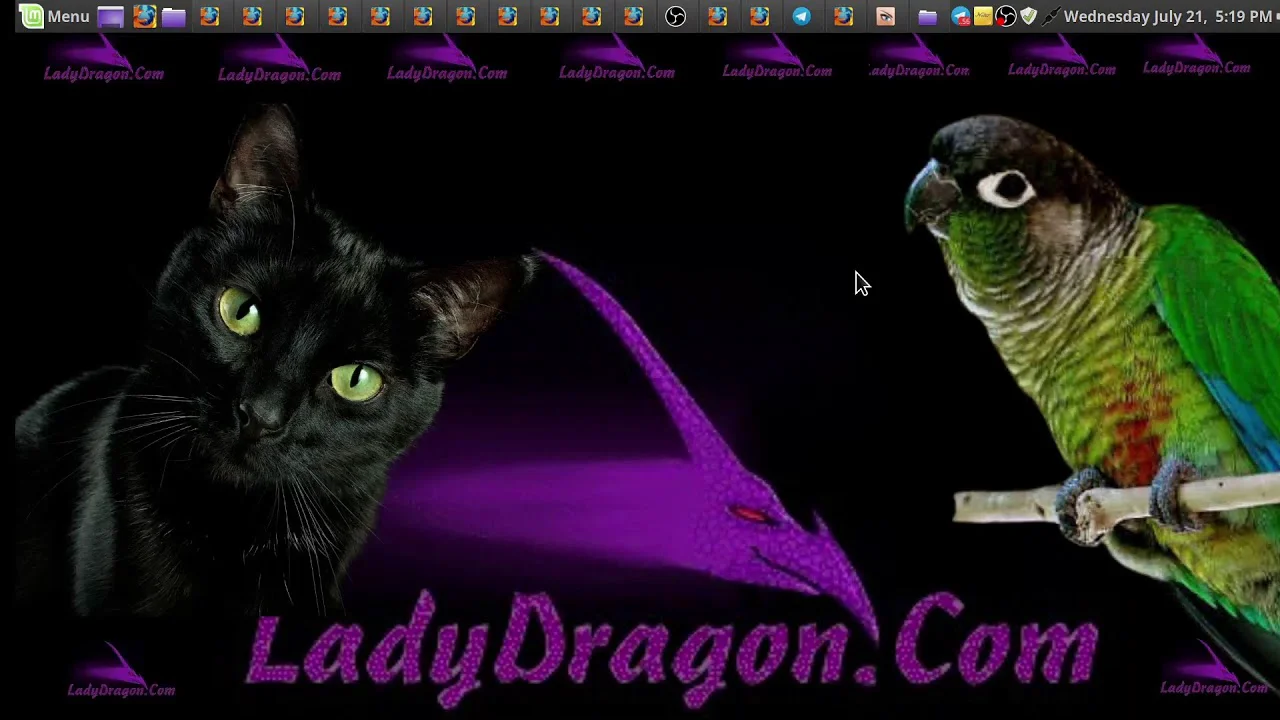This screenshot has height=720, width=1280.
Task: Click the purple Show Desktop icon
Action: click(111, 16)
